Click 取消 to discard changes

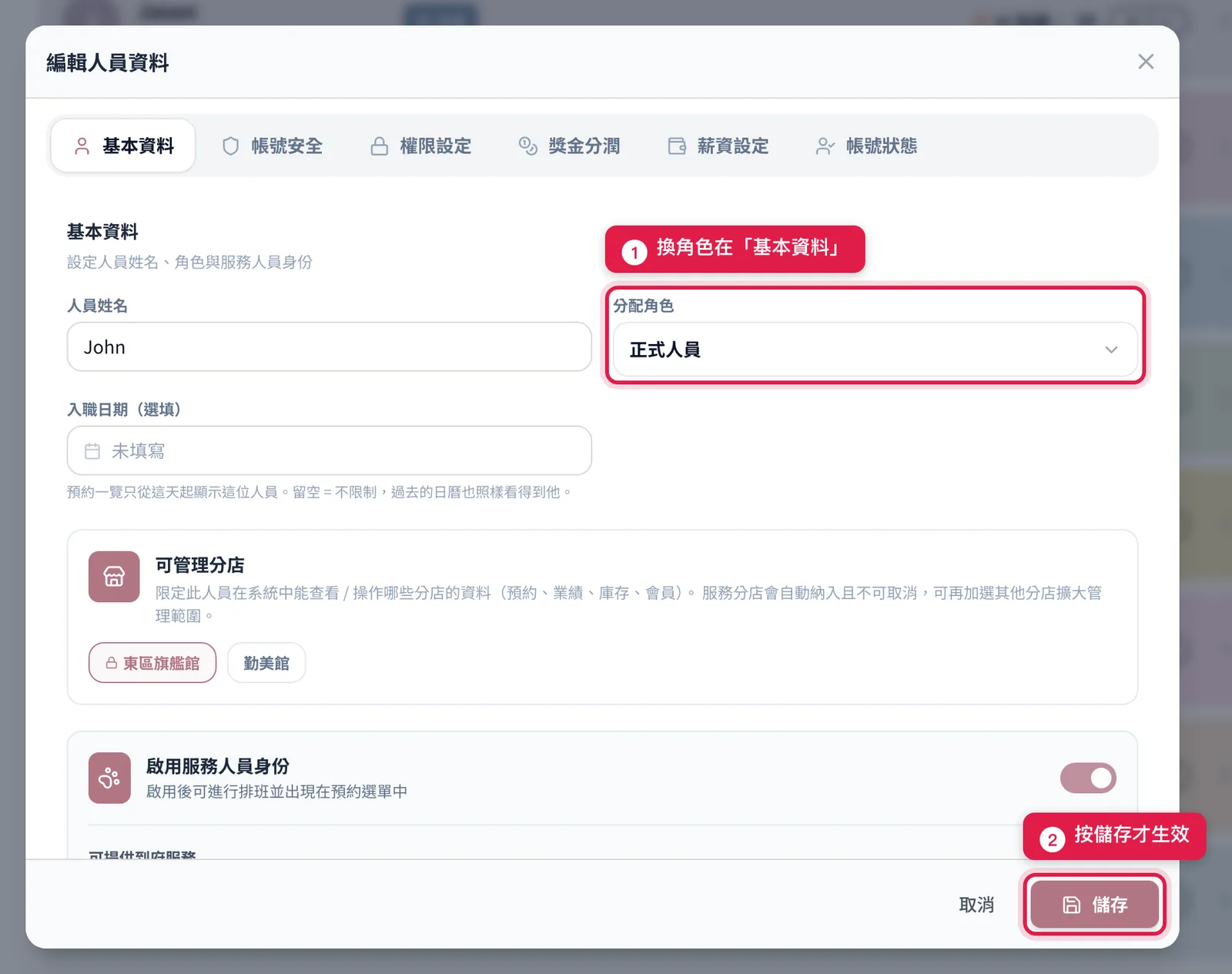pyautogui.click(x=976, y=905)
